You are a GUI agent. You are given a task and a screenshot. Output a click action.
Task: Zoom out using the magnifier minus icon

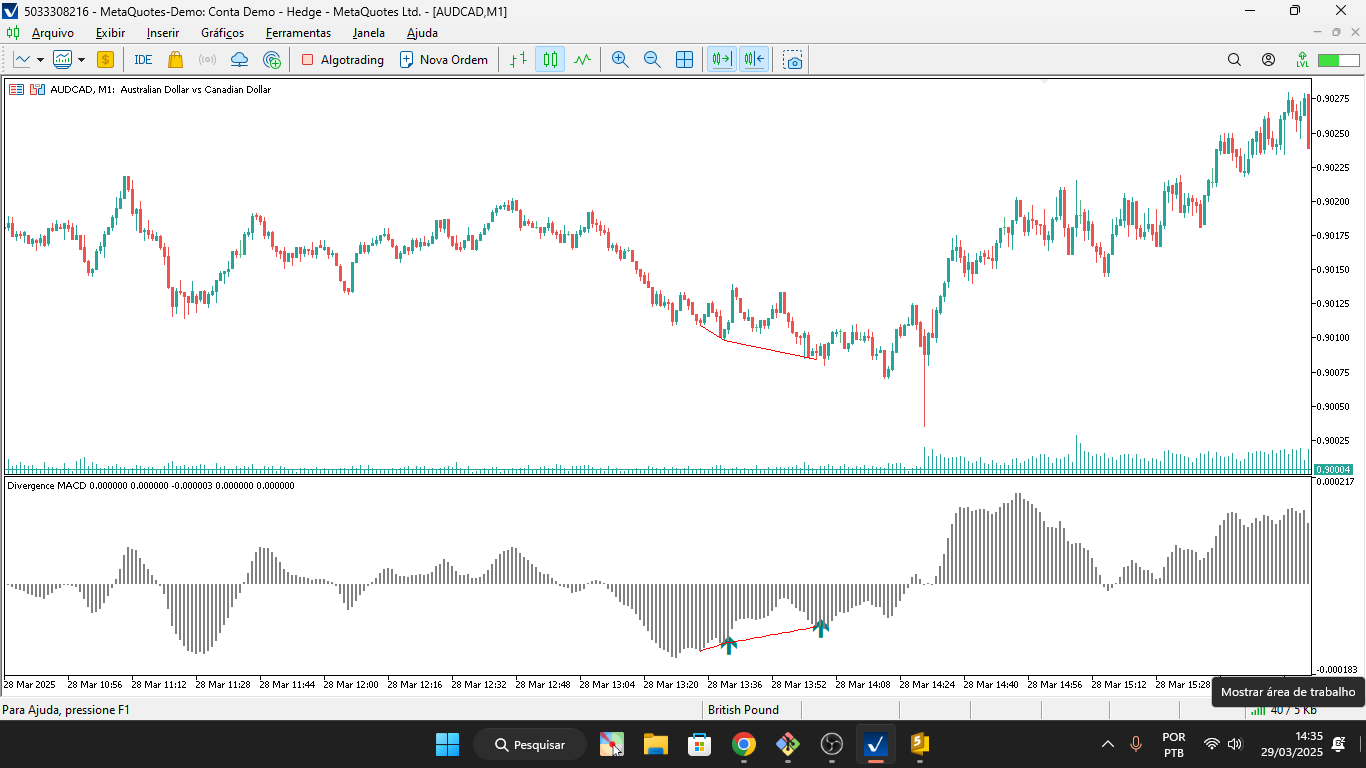(x=652, y=59)
